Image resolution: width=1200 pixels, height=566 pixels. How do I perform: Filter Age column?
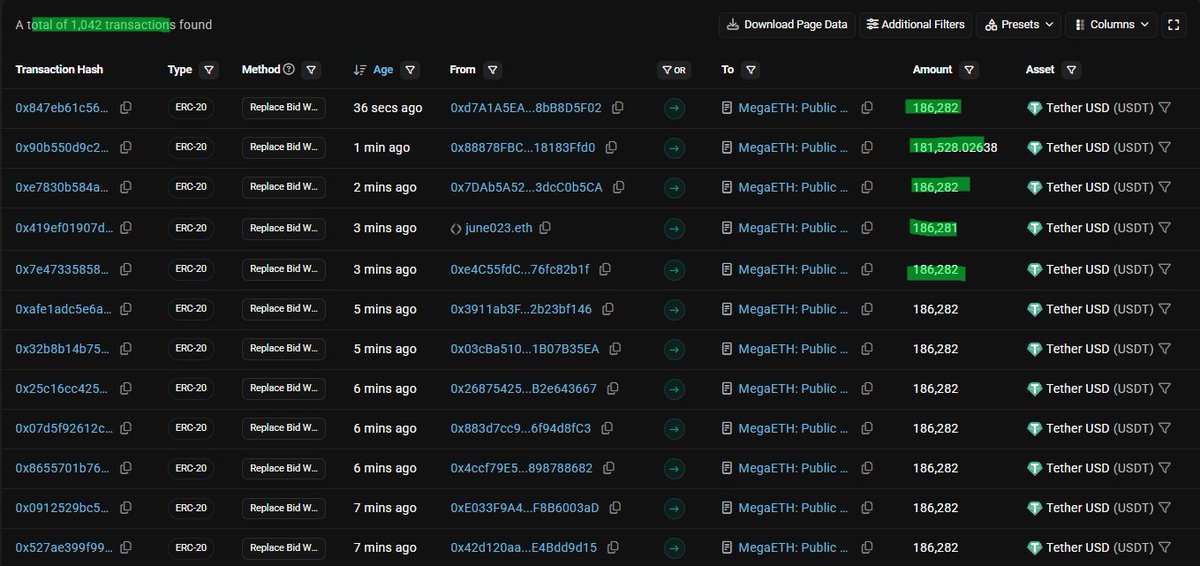tap(409, 70)
